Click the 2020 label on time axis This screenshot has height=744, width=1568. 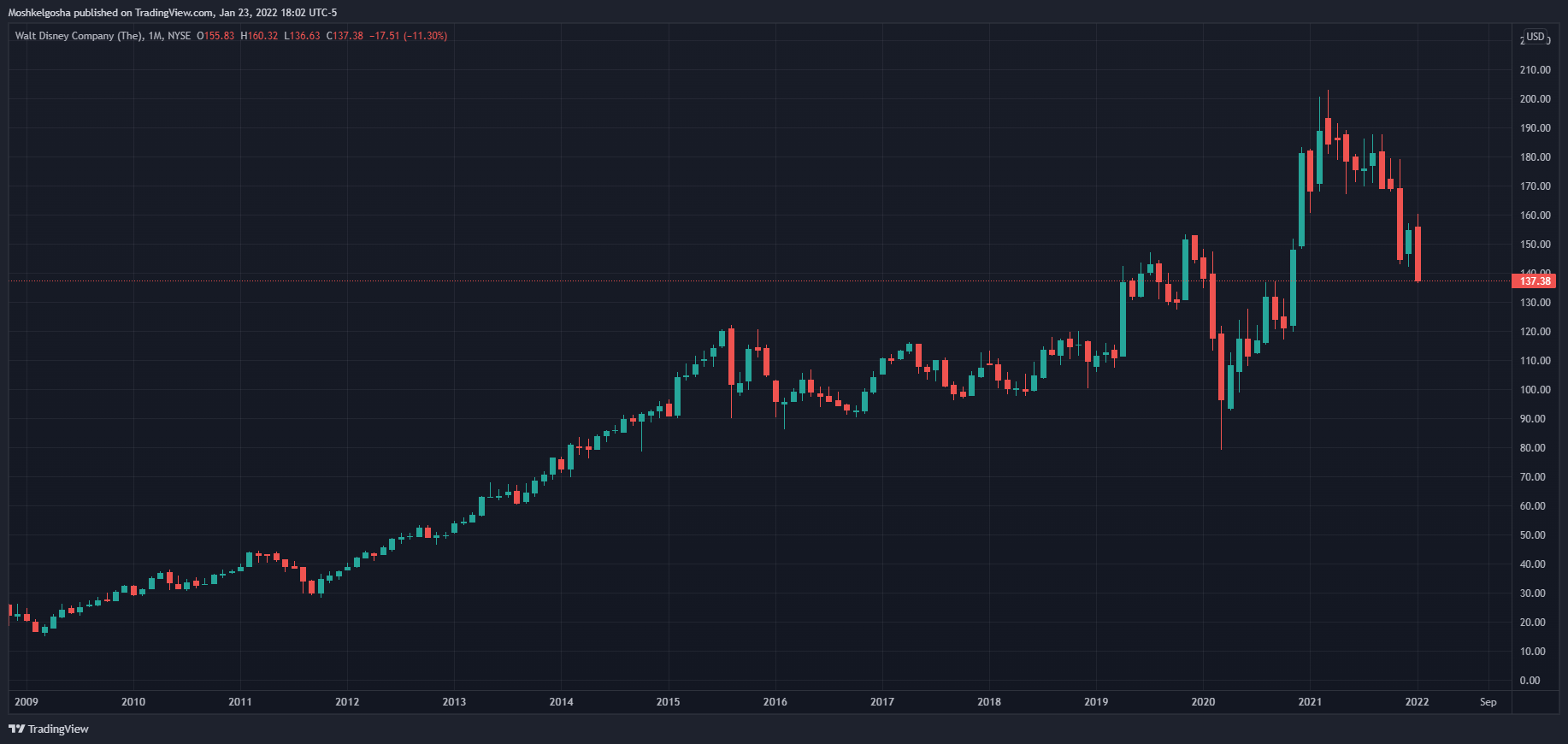pyautogui.click(x=1203, y=702)
